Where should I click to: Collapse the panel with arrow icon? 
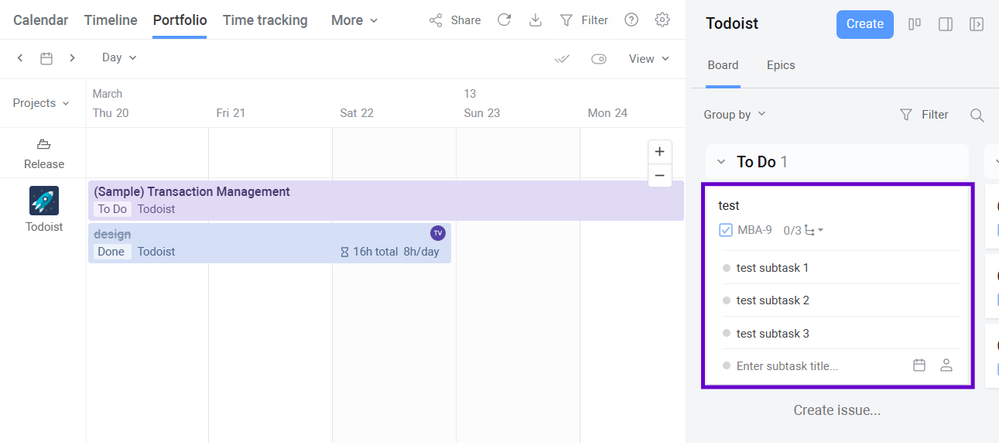976,24
